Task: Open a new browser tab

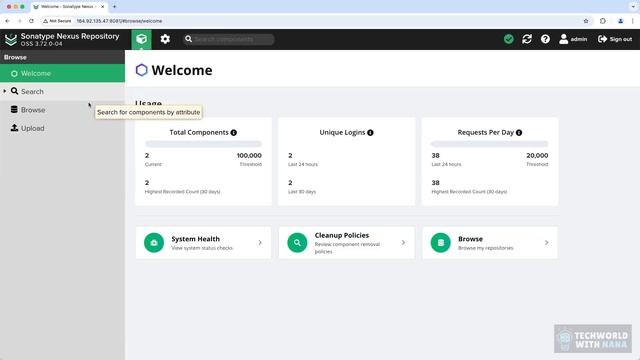Action: [x=114, y=7]
